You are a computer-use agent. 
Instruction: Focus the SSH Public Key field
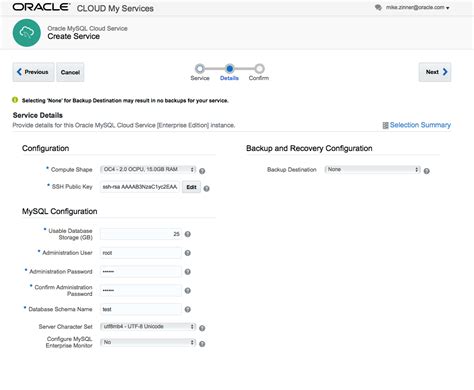[x=140, y=187]
